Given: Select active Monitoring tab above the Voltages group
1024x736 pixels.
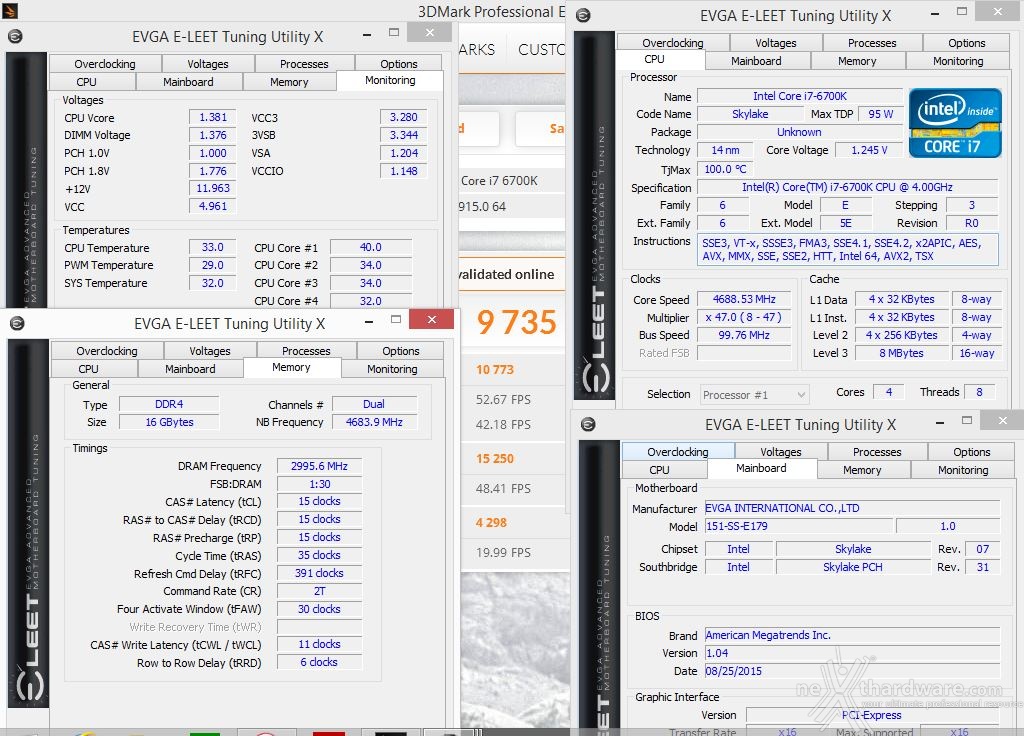Looking at the screenshot, I should tap(390, 80).
